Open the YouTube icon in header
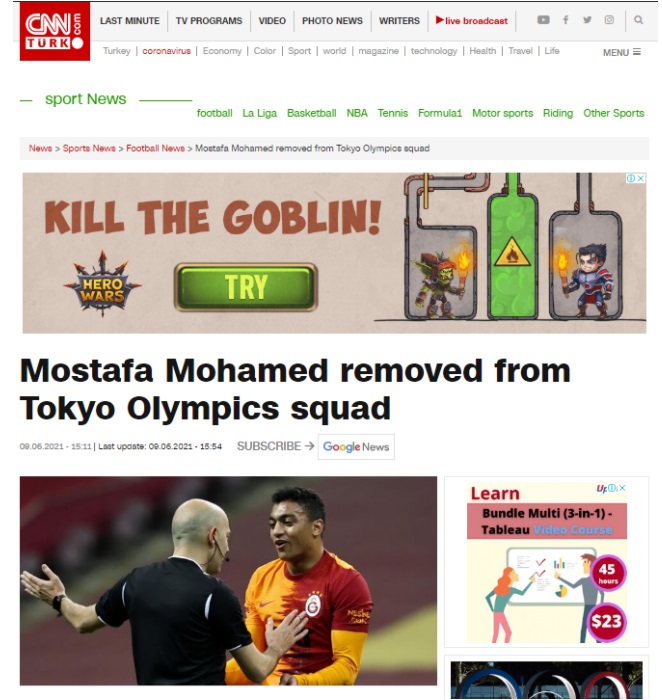The image size is (662, 700). coord(543,20)
